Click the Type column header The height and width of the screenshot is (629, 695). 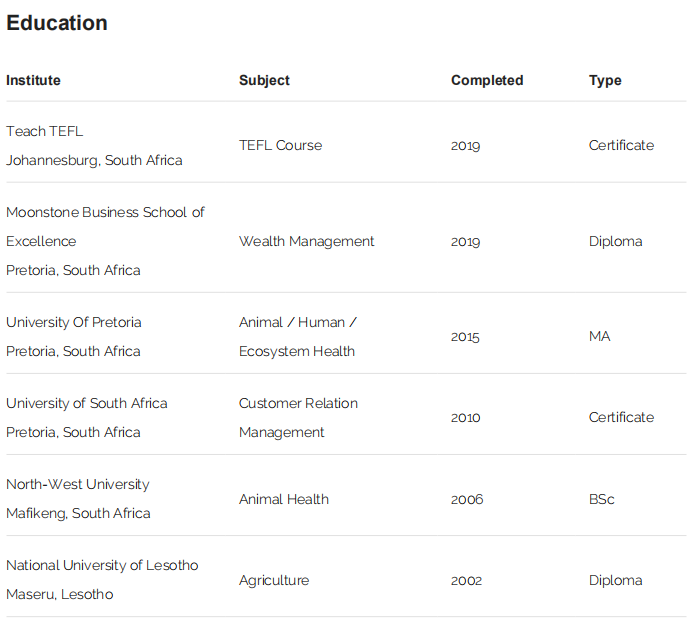605,80
